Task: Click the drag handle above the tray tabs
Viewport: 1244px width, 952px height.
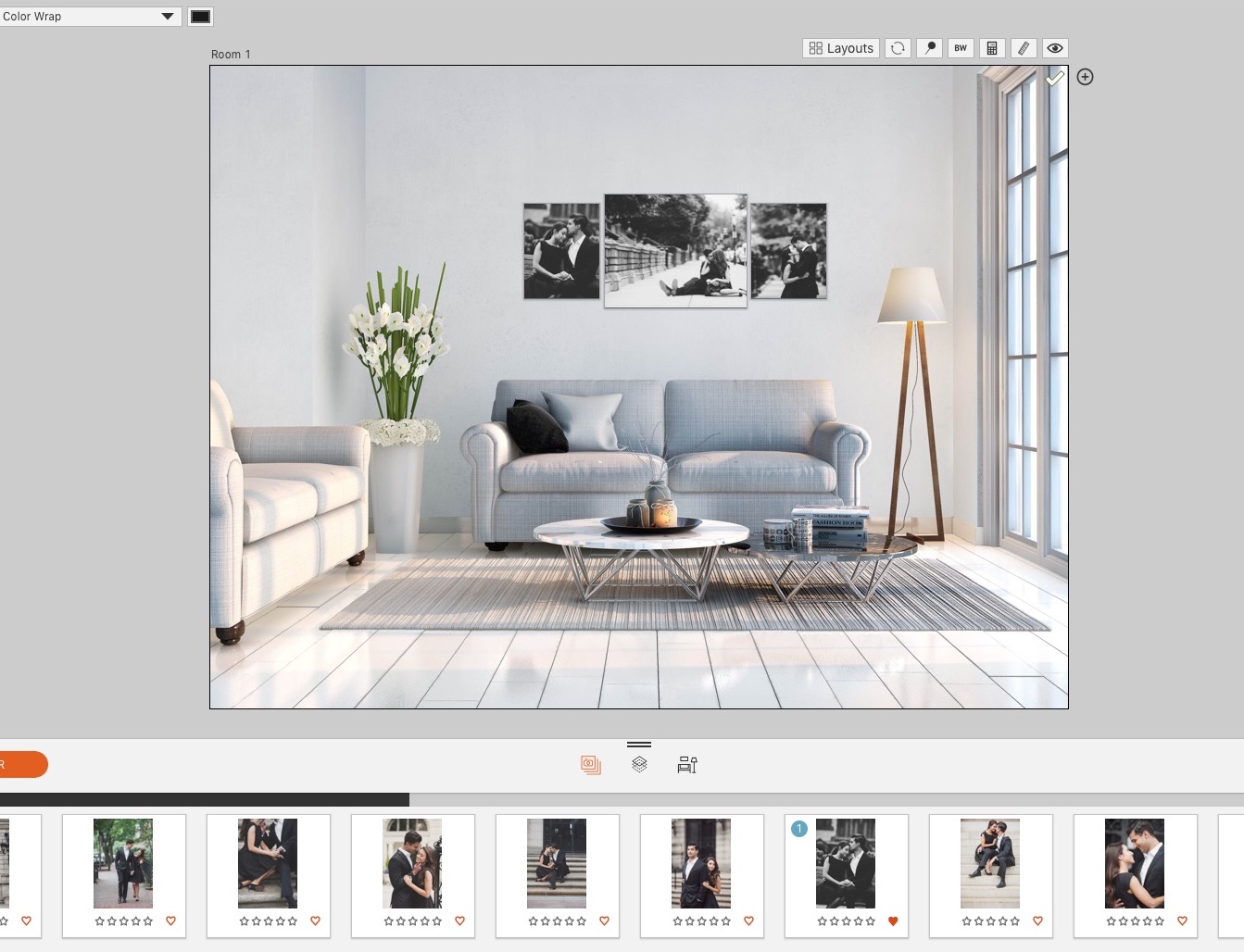Action: (x=639, y=744)
